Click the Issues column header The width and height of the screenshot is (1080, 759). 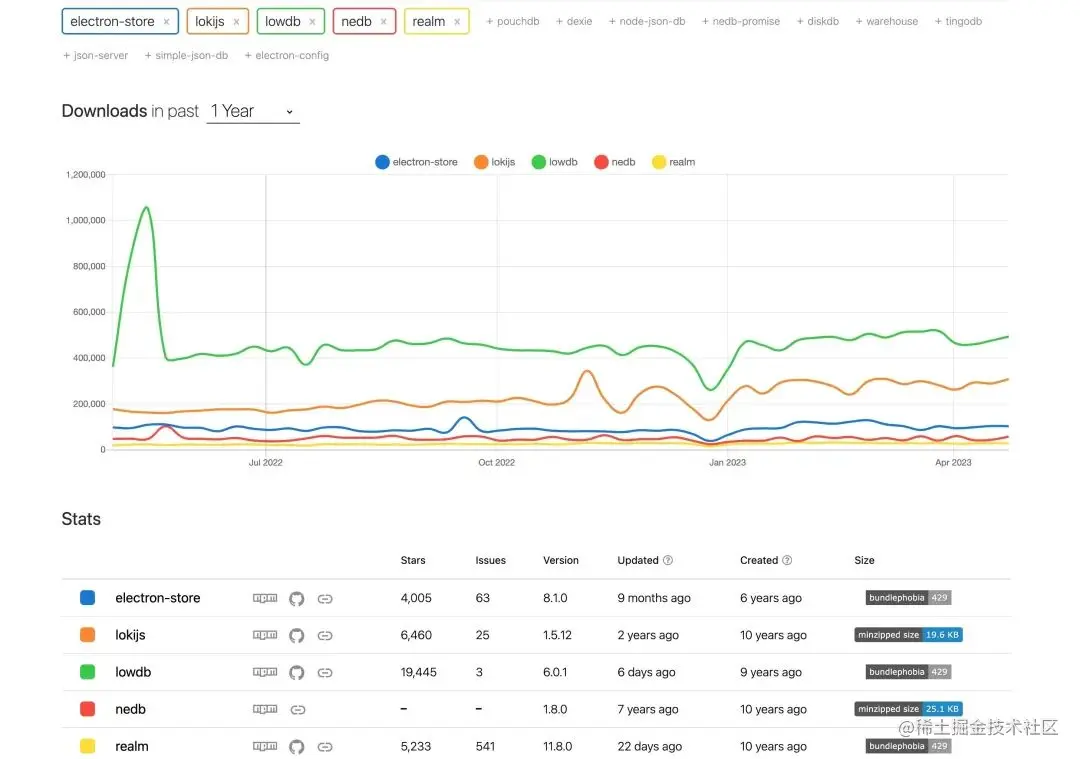click(490, 561)
